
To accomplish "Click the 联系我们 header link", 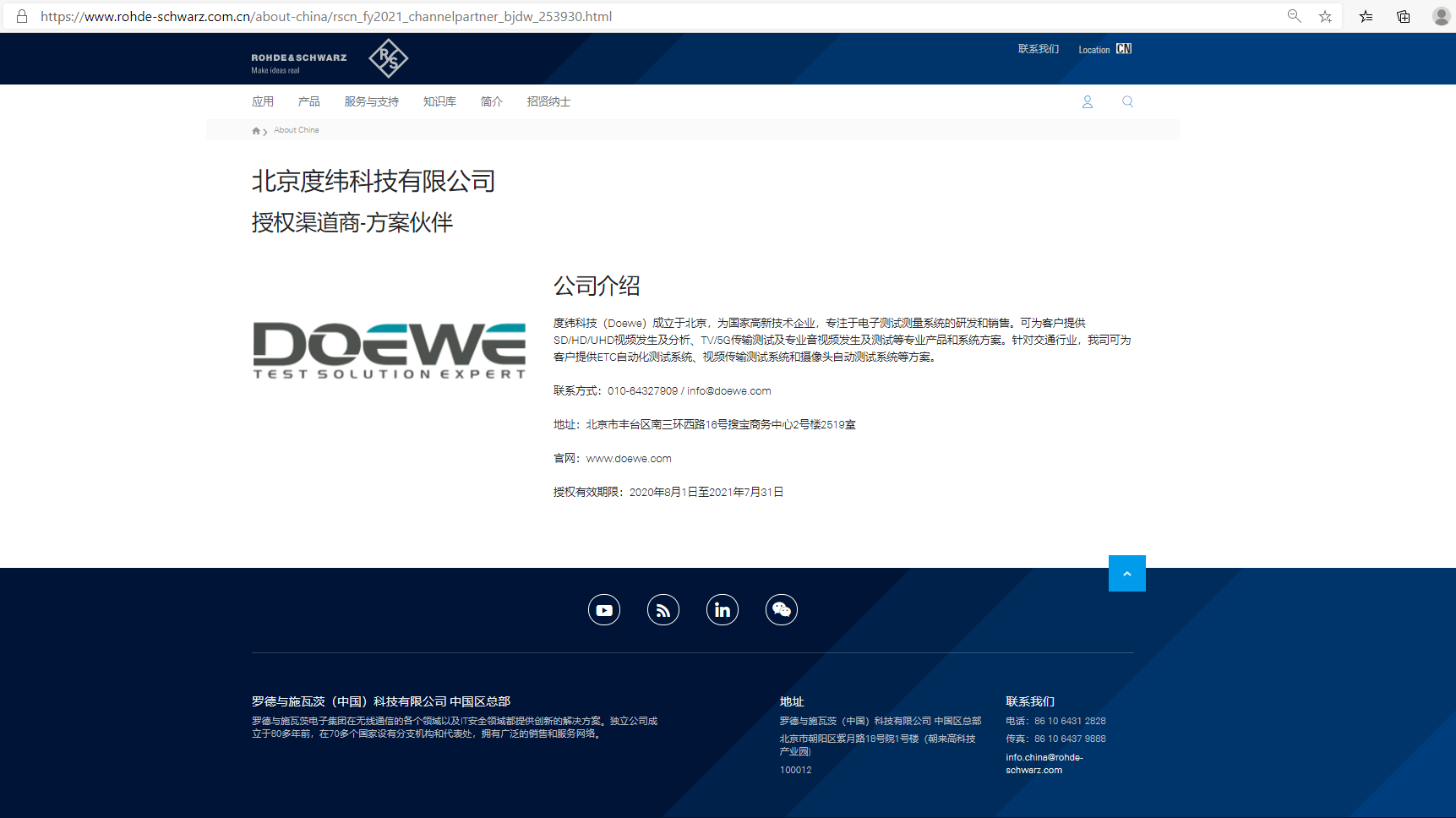I will pos(1038,49).
